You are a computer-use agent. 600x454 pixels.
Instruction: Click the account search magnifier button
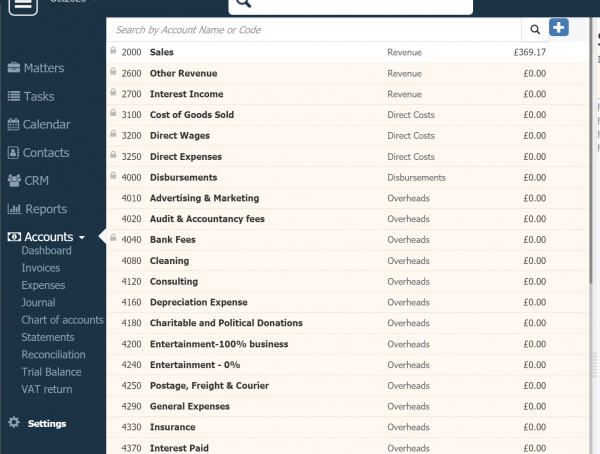tap(535, 29)
